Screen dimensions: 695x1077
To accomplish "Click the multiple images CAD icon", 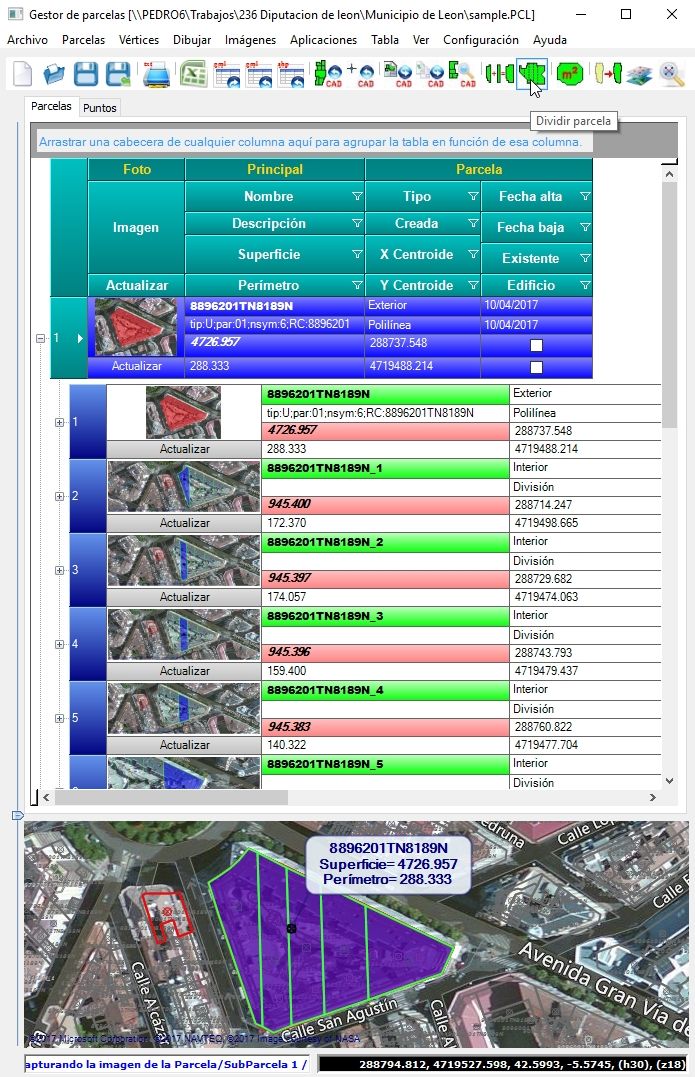I will (431, 74).
